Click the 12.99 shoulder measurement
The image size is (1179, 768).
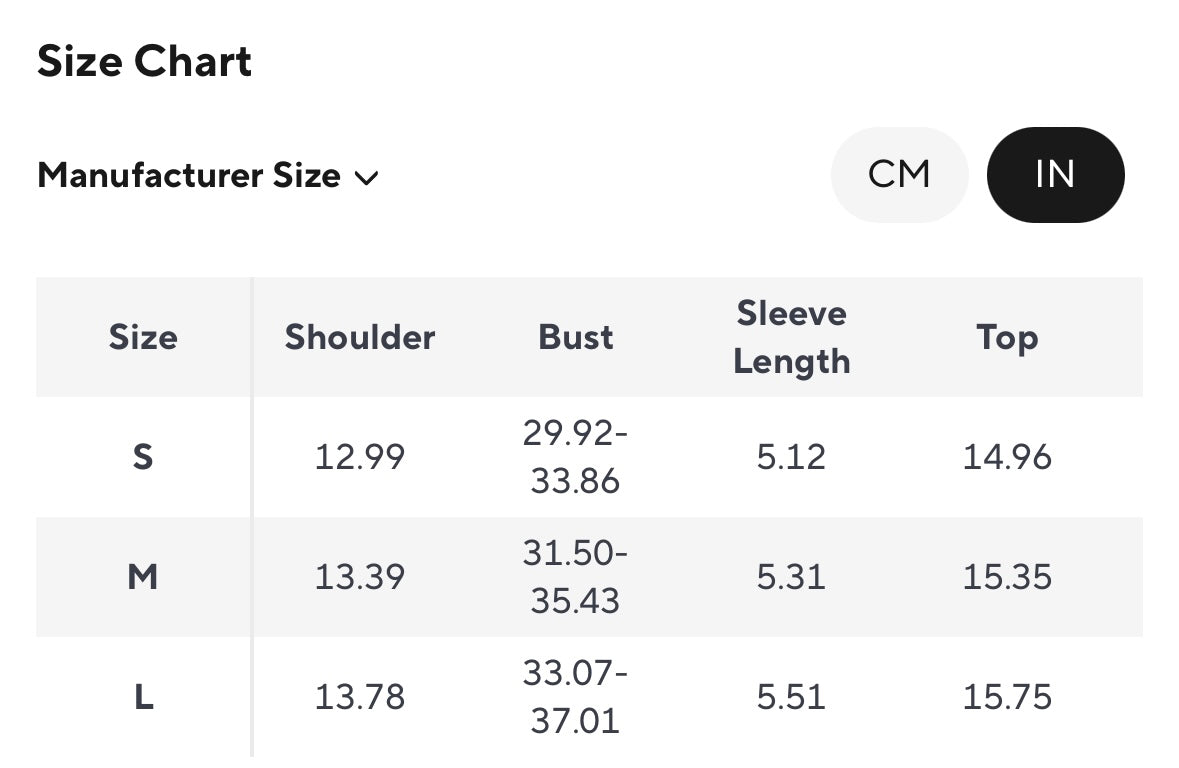pos(360,457)
